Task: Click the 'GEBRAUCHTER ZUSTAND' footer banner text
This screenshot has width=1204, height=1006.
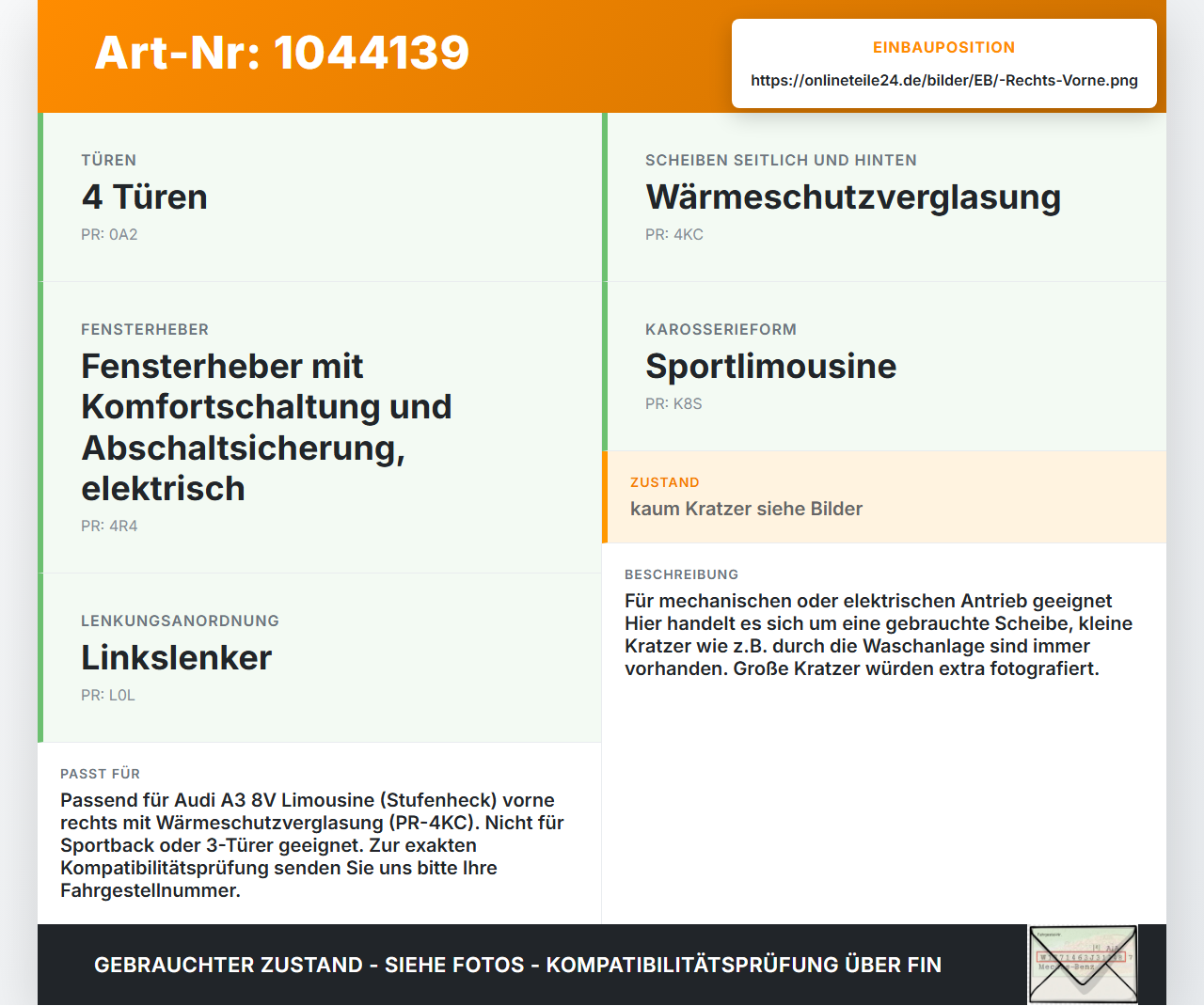Action: (517, 965)
